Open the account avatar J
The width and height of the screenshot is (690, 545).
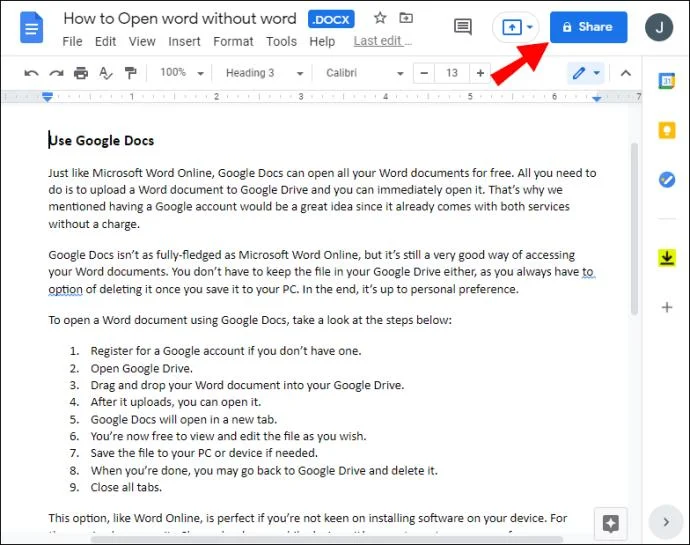[x=659, y=27]
